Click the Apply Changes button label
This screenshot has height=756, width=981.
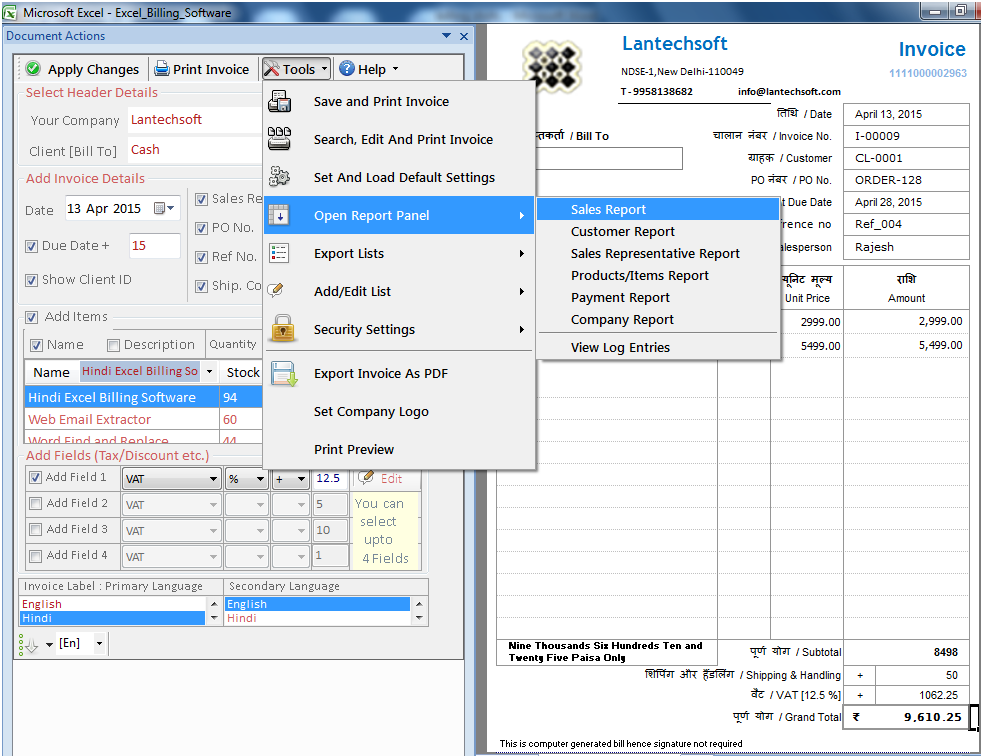[x=93, y=69]
